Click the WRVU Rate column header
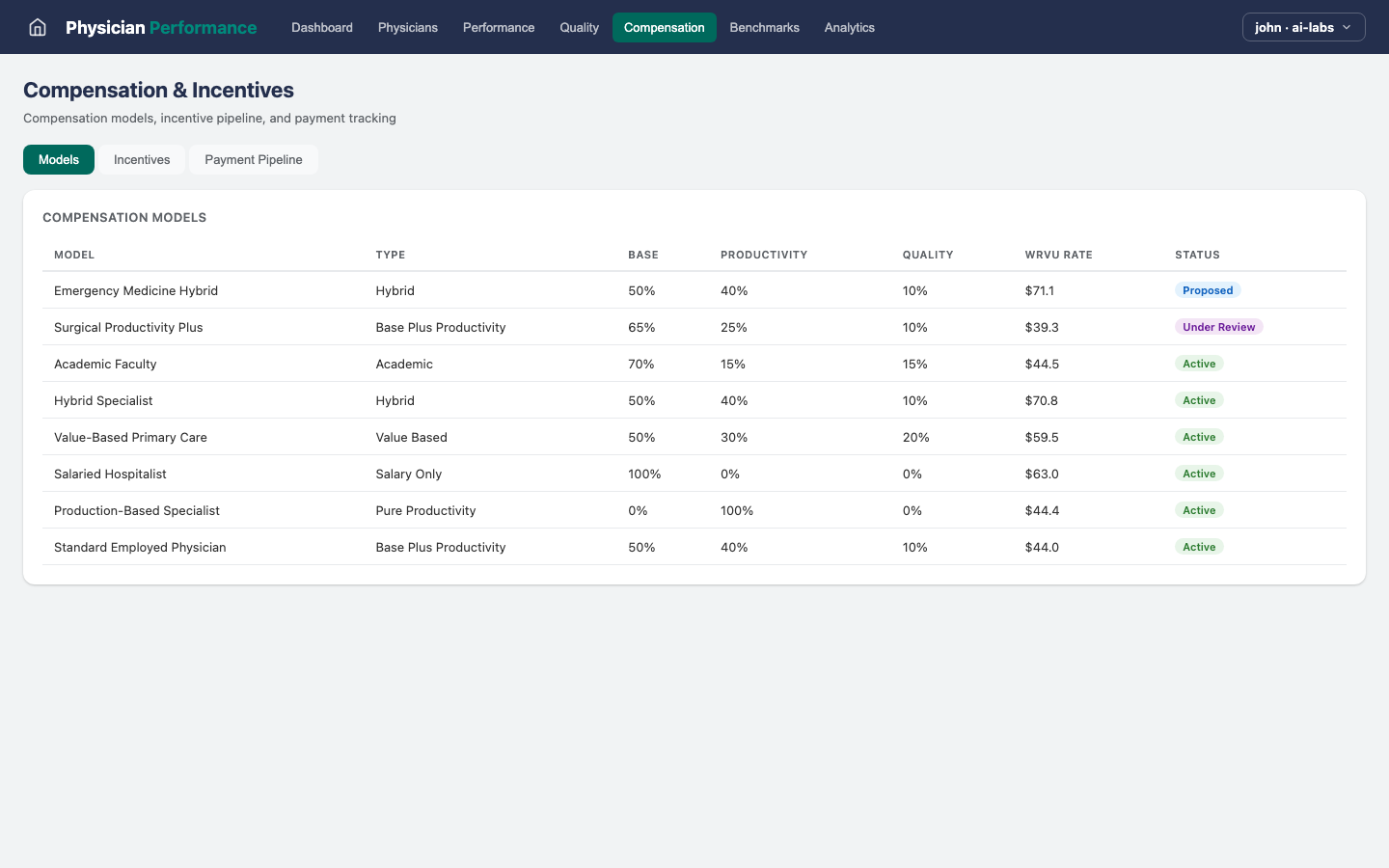 pyautogui.click(x=1058, y=255)
